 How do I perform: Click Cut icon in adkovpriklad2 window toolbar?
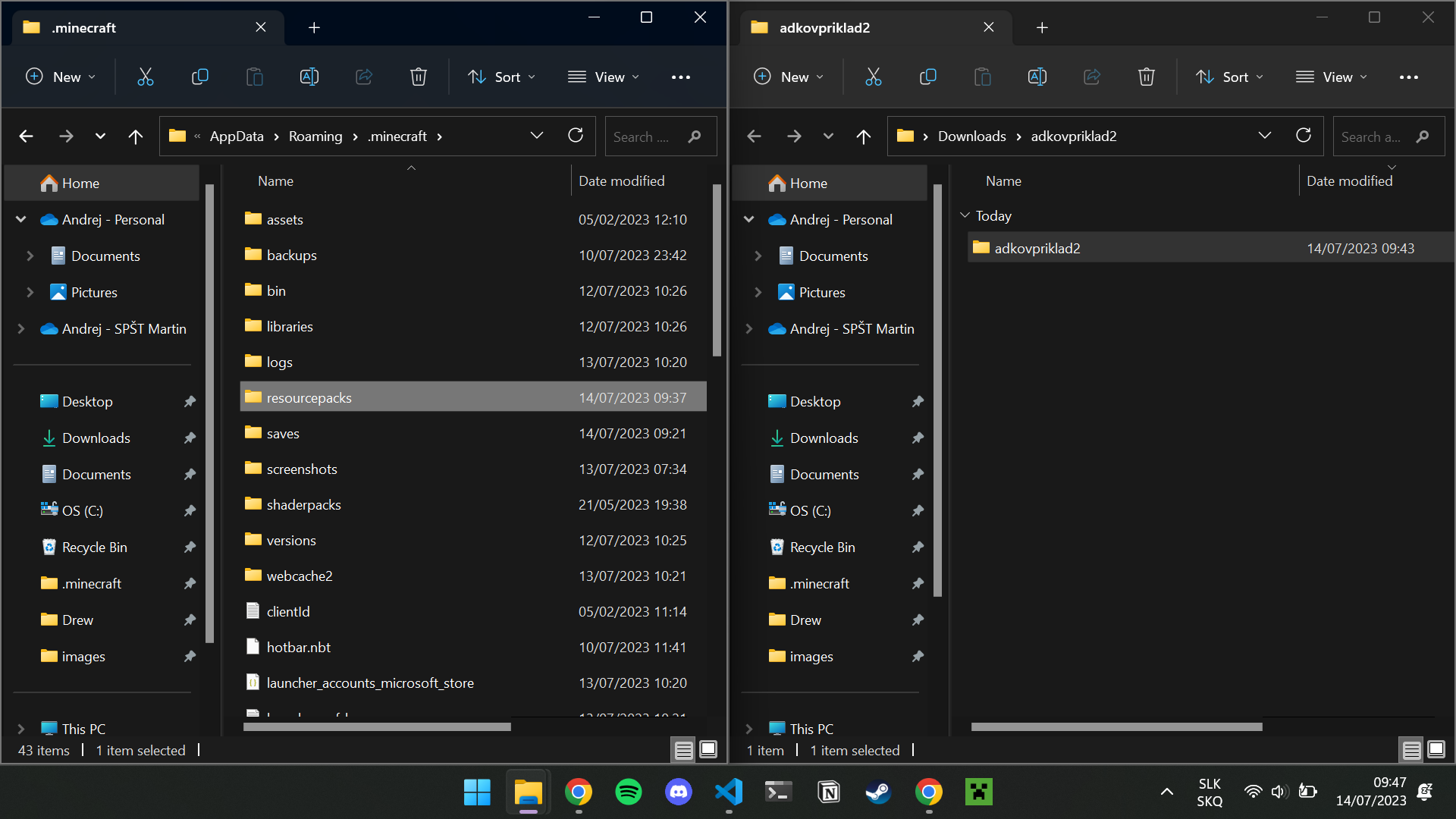point(873,77)
